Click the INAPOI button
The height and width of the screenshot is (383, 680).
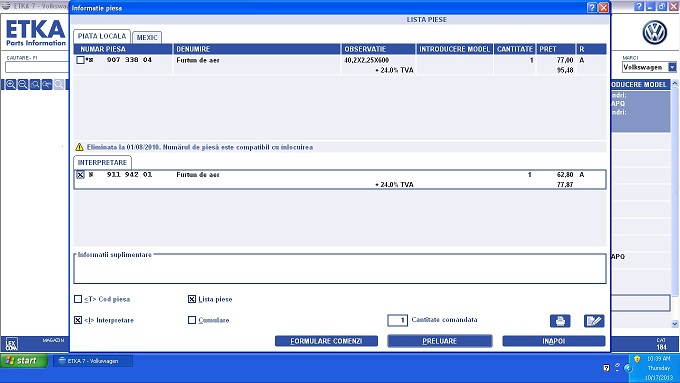(554, 341)
